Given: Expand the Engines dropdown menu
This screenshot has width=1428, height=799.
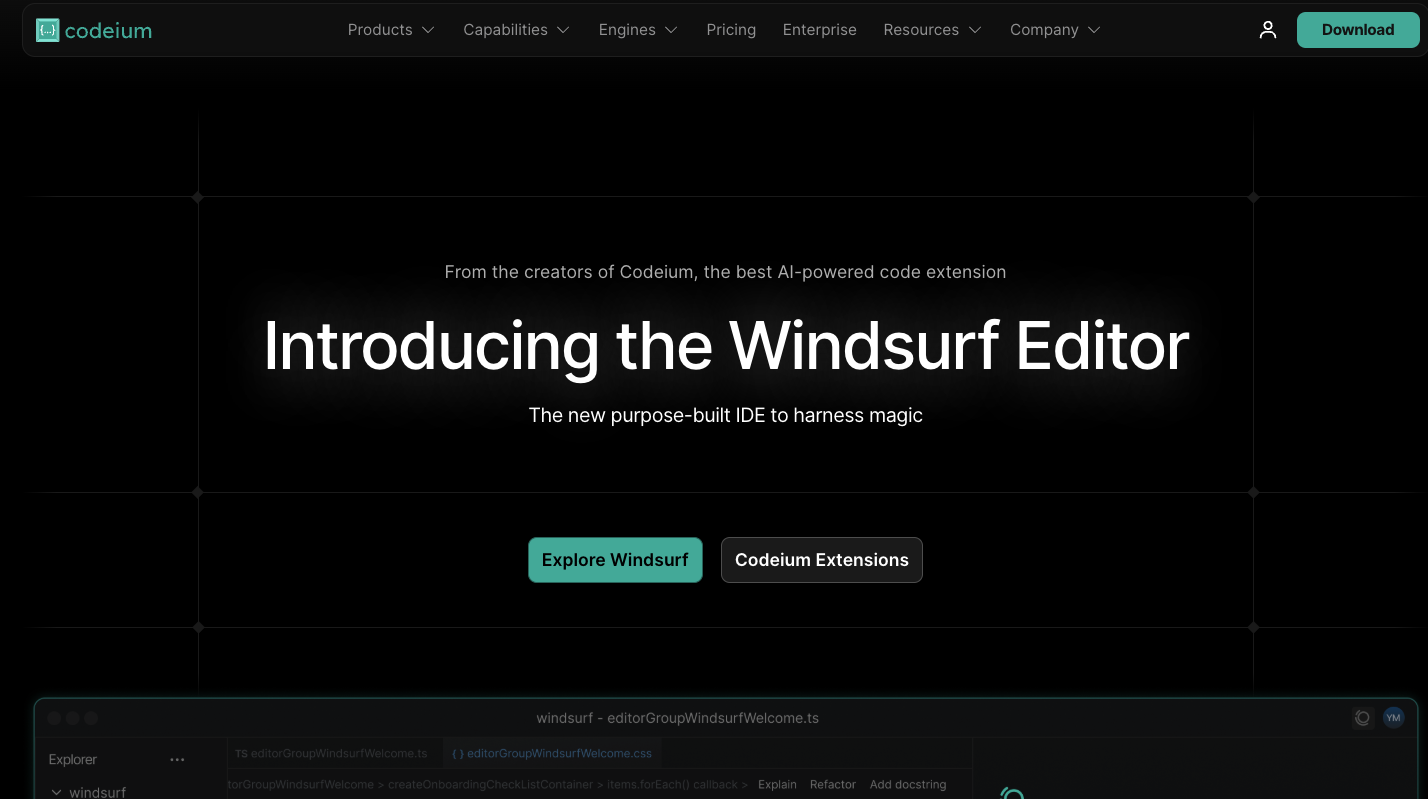Looking at the screenshot, I should coord(638,30).
